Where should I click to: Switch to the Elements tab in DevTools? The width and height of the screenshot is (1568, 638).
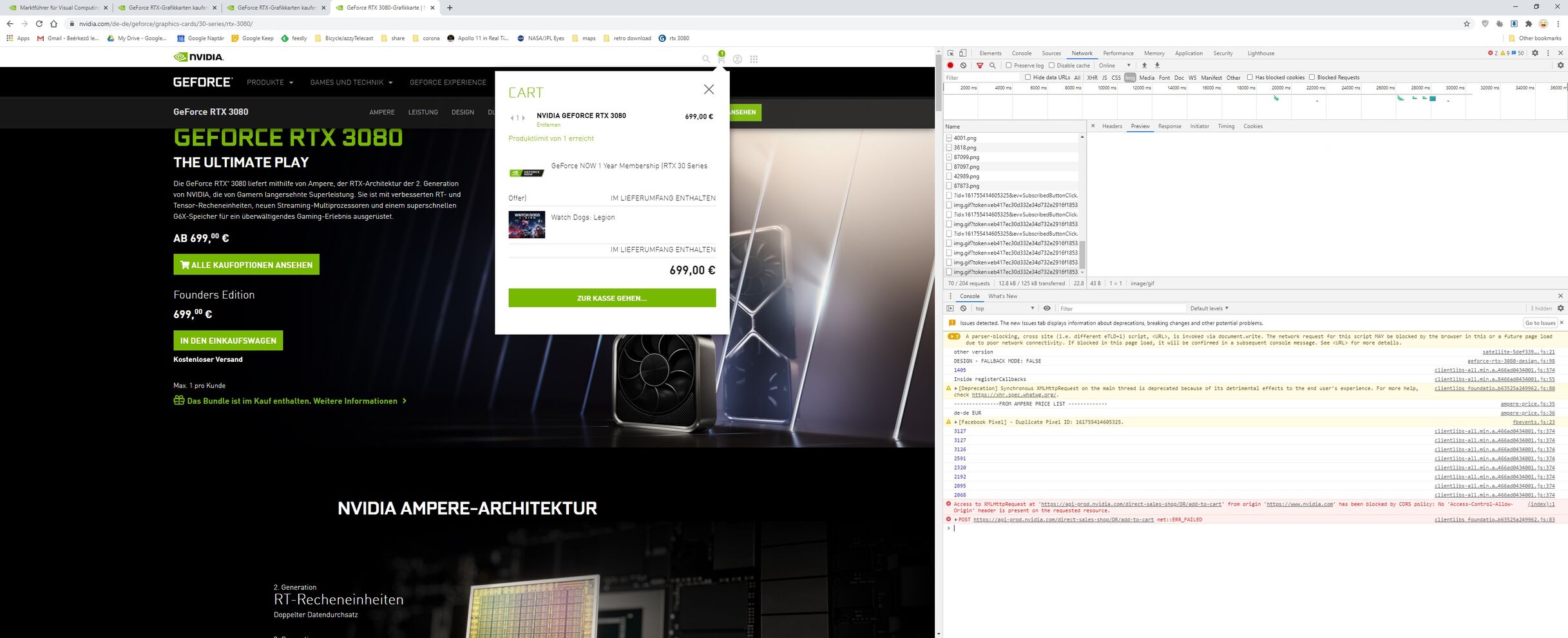pyautogui.click(x=990, y=53)
